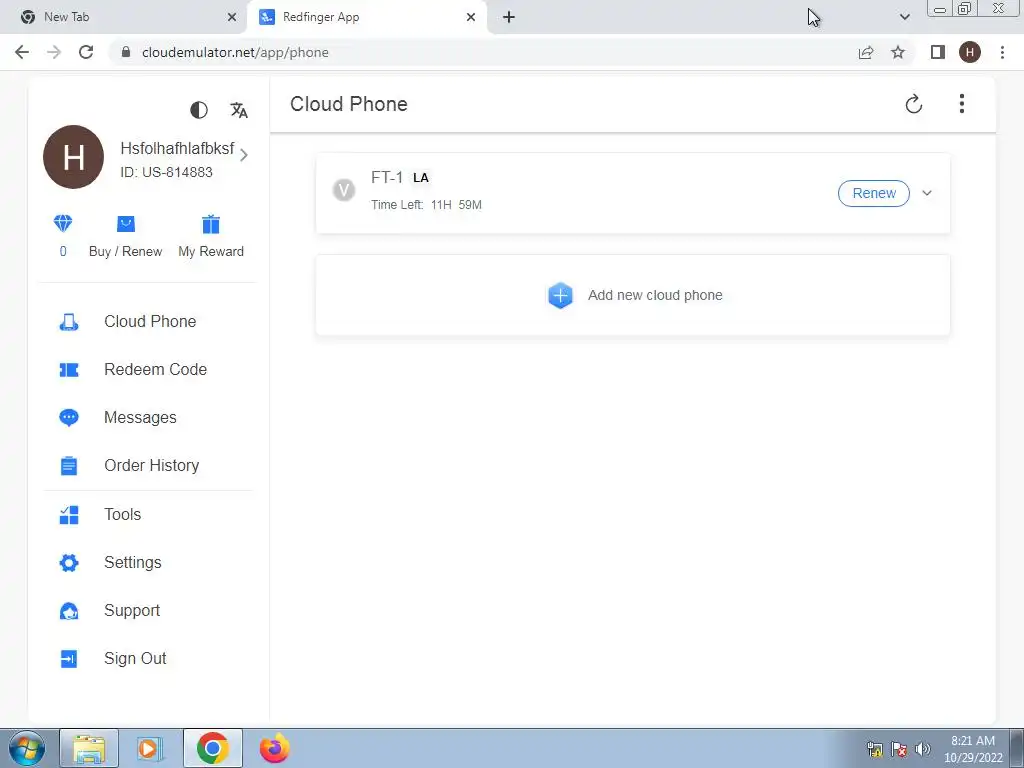
Task: Click the volume speaker tray icon
Action: [x=923, y=749]
